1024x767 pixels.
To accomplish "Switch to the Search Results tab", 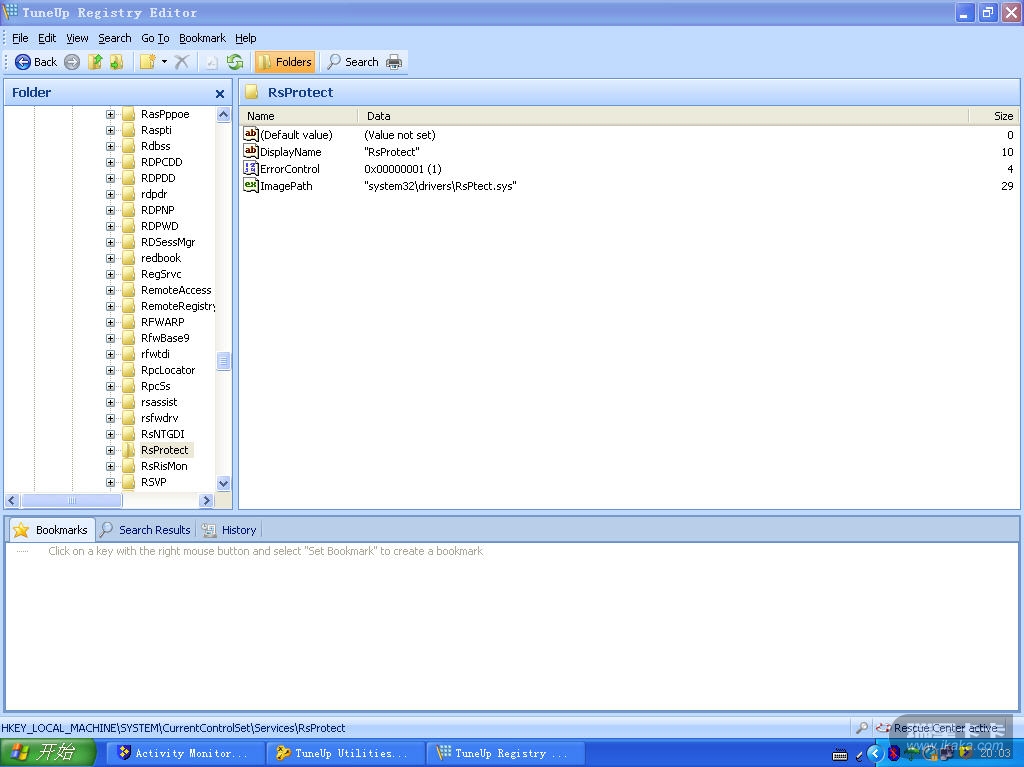I will [x=146, y=530].
